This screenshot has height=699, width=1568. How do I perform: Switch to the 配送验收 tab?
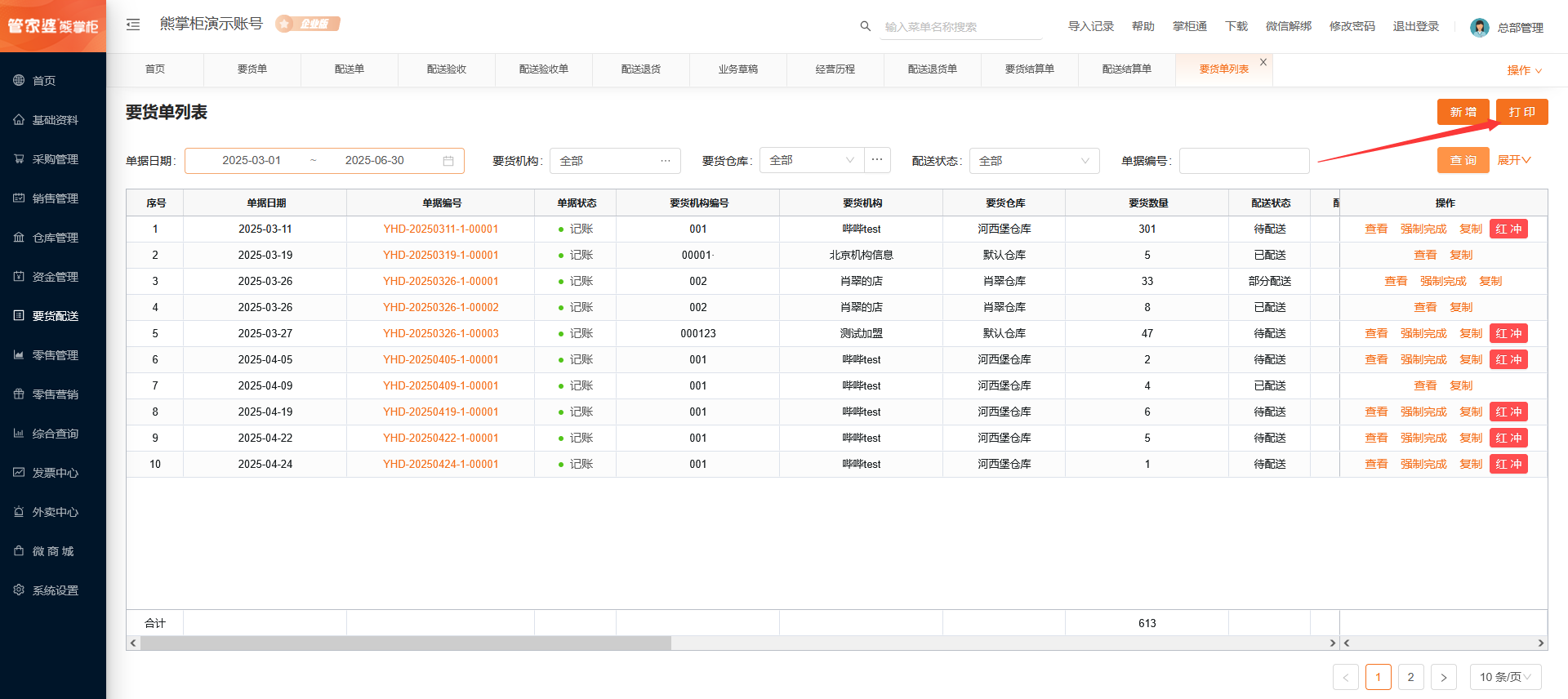447,69
